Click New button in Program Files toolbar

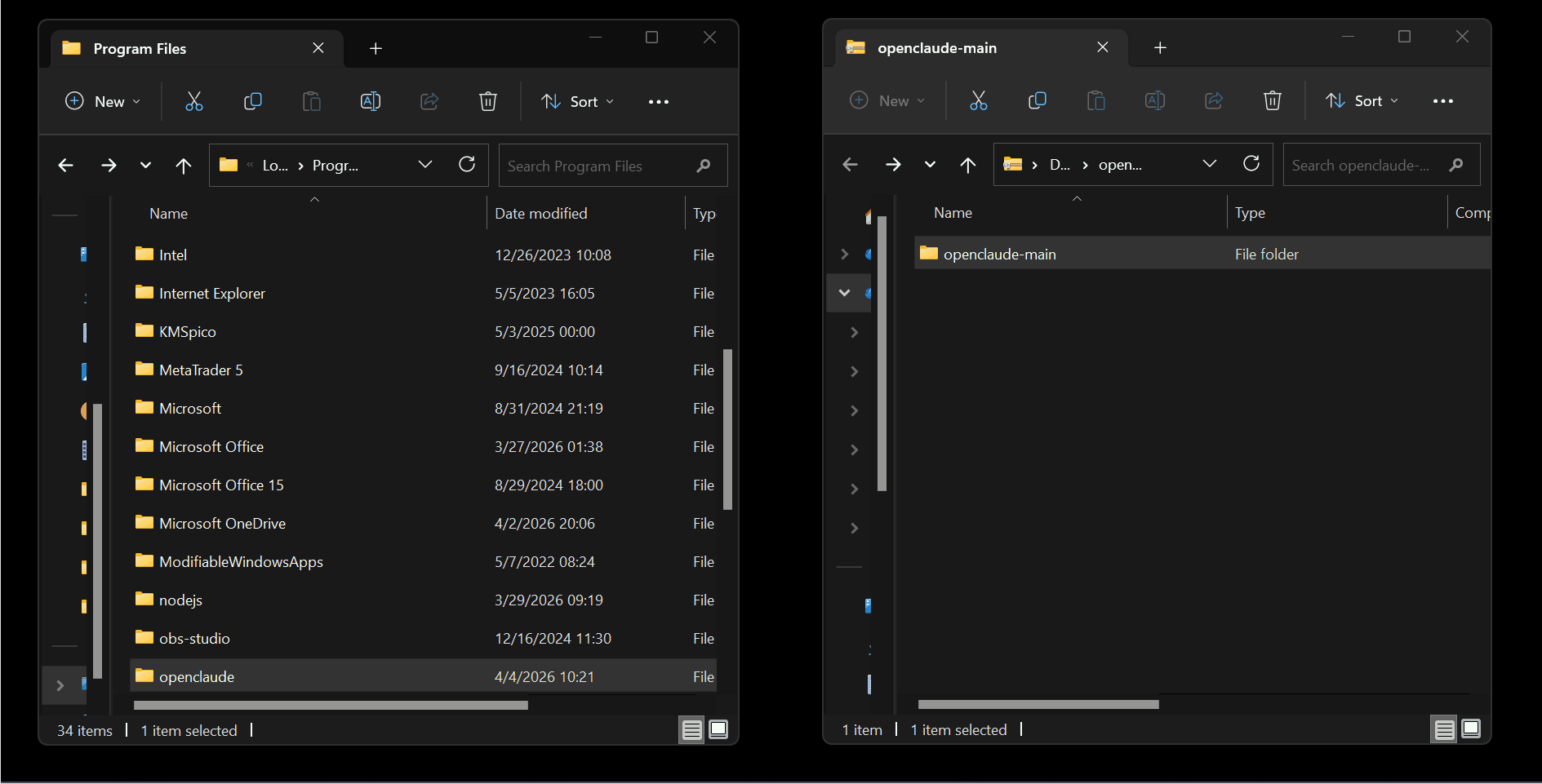point(103,101)
